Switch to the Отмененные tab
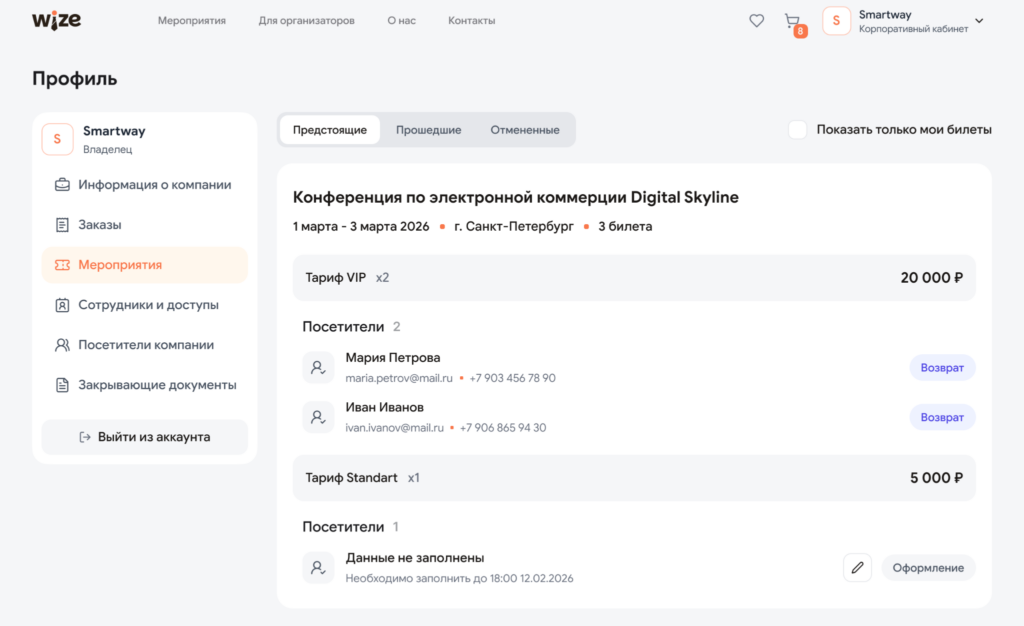The width and height of the screenshot is (1024, 626). tap(525, 130)
